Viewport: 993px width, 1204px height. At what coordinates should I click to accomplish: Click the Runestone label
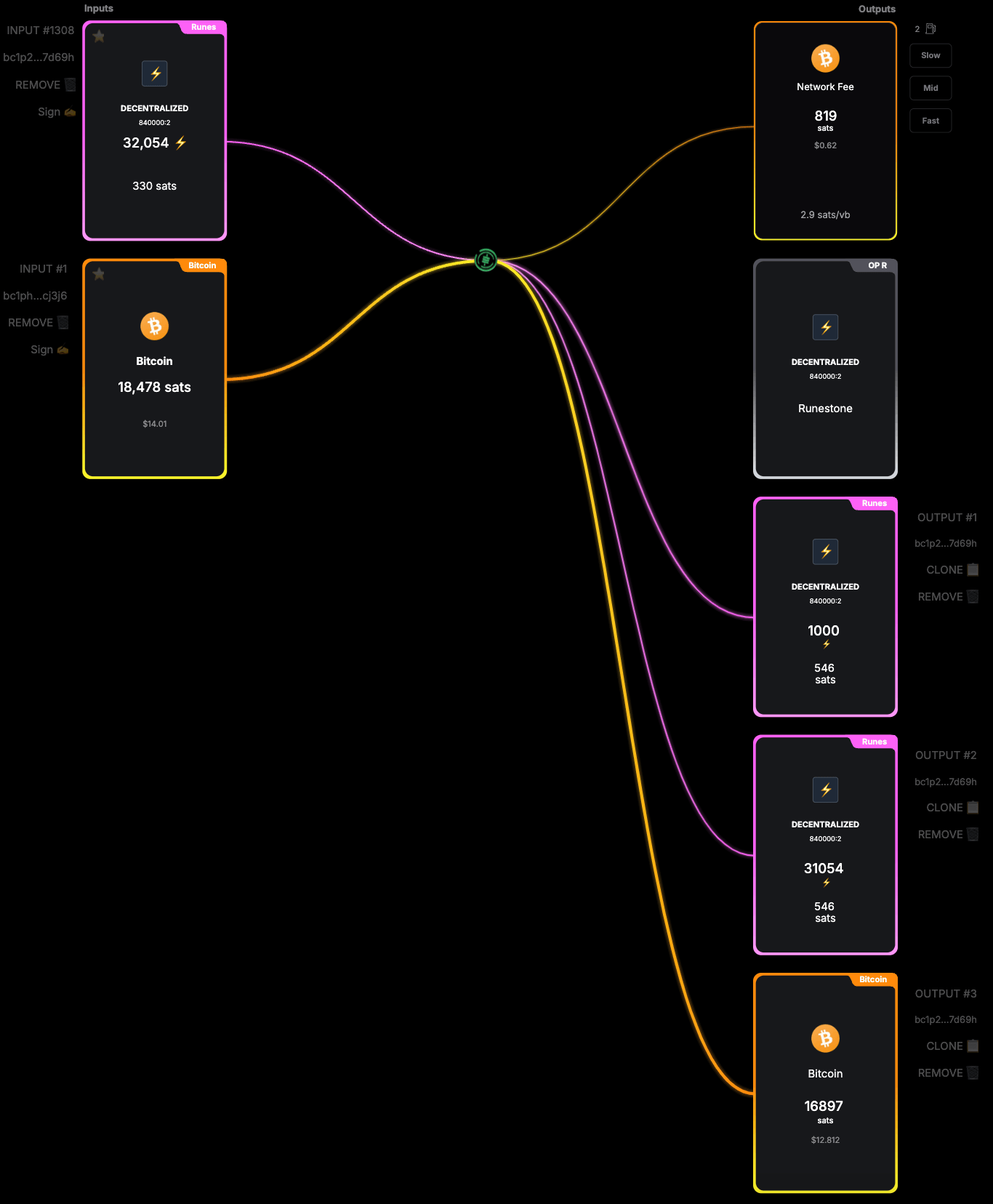click(825, 409)
